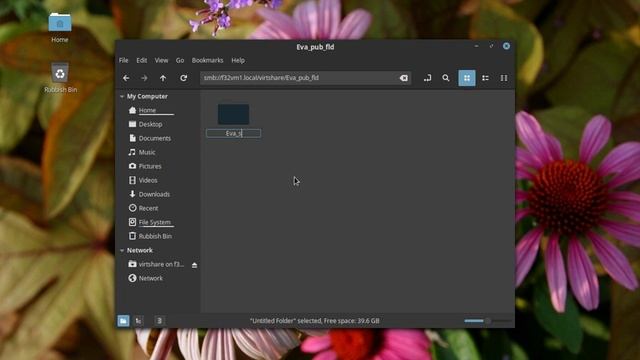Click the folder rename text field
Viewport: 640px width, 360px height.
233,133
